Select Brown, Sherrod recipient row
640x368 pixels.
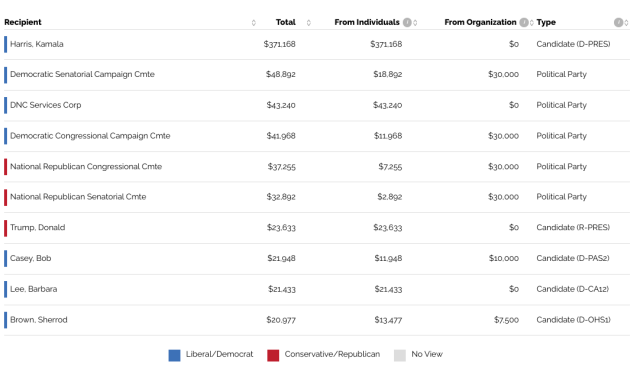[x=317, y=320]
